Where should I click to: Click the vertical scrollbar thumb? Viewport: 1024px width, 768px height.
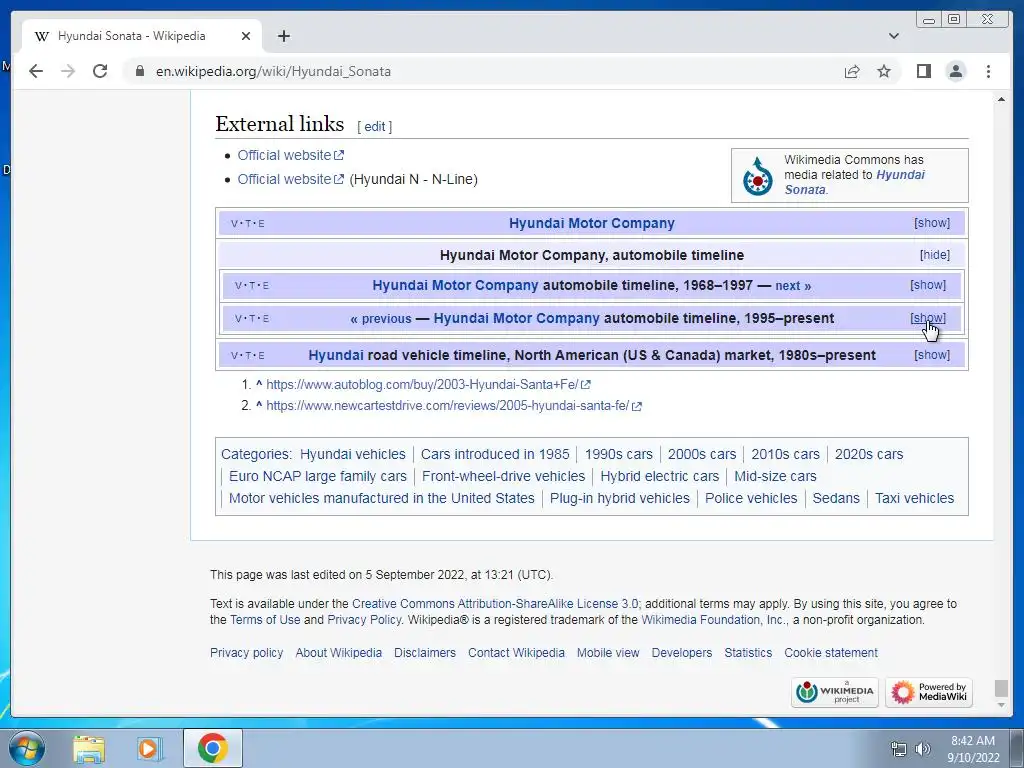[x=1001, y=688]
